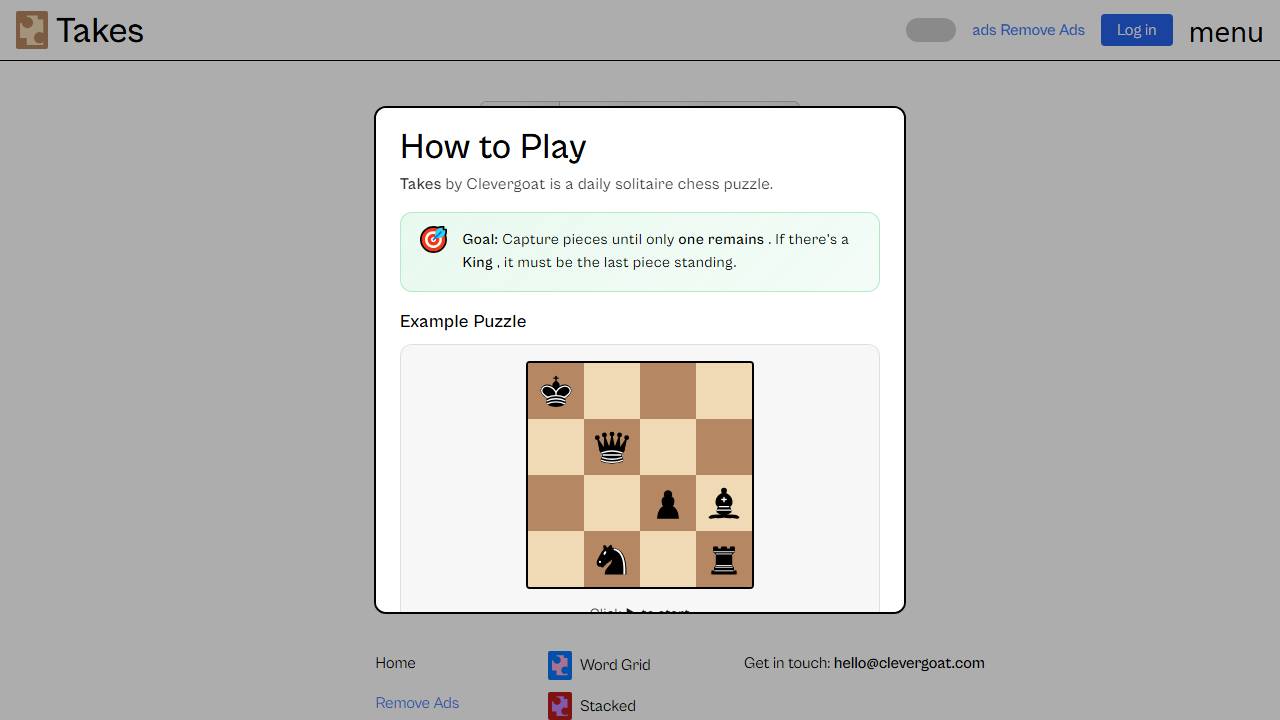Select the black pawn chess piece
This screenshot has height=720, width=1280.
(668, 504)
